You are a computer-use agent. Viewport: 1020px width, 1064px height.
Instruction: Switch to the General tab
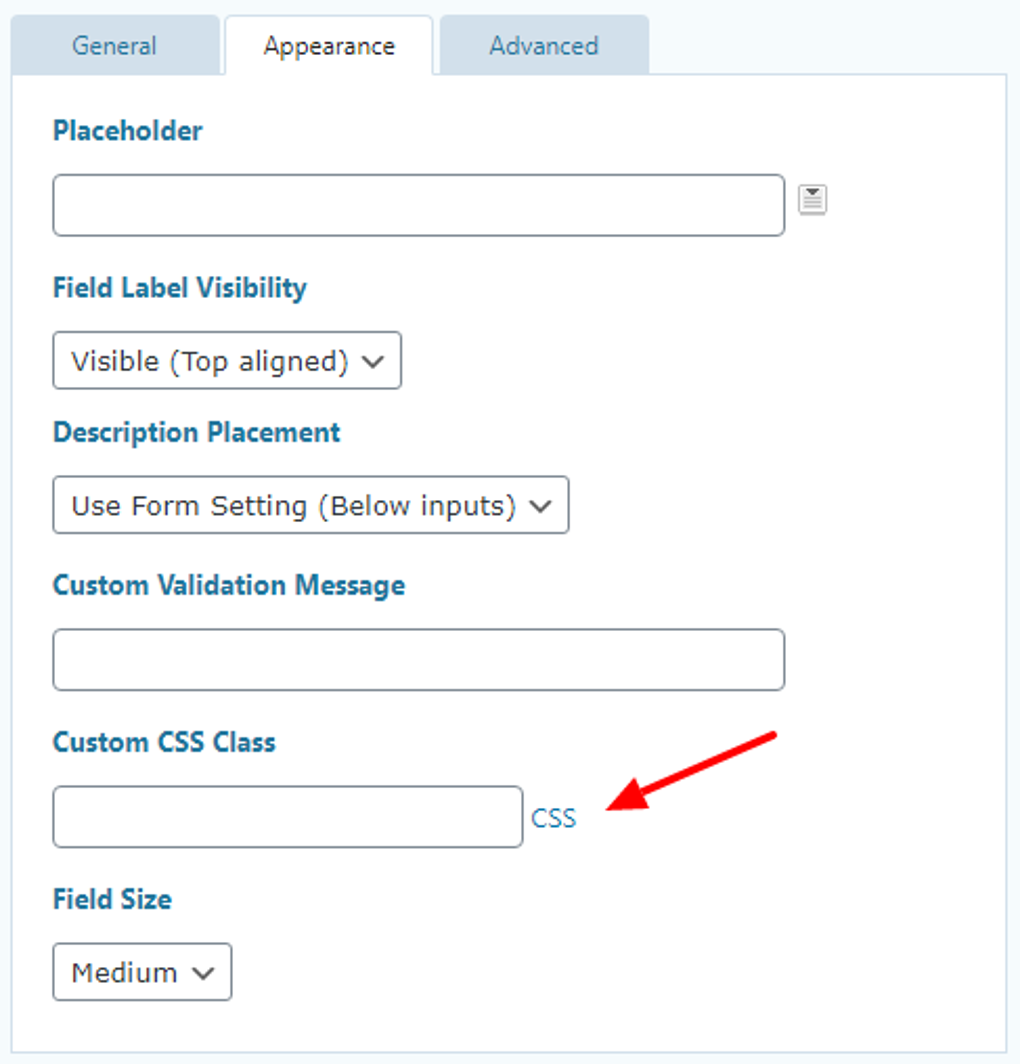tap(114, 44)
